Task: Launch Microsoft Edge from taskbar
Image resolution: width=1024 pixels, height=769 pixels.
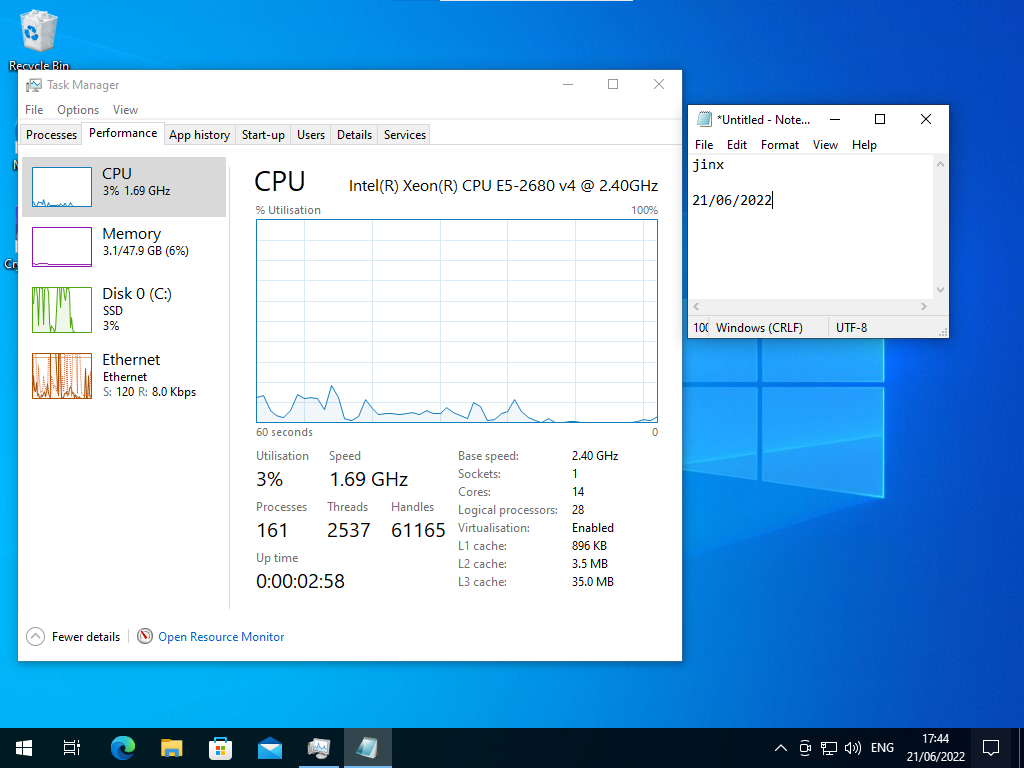Action: tap(123, 747)
